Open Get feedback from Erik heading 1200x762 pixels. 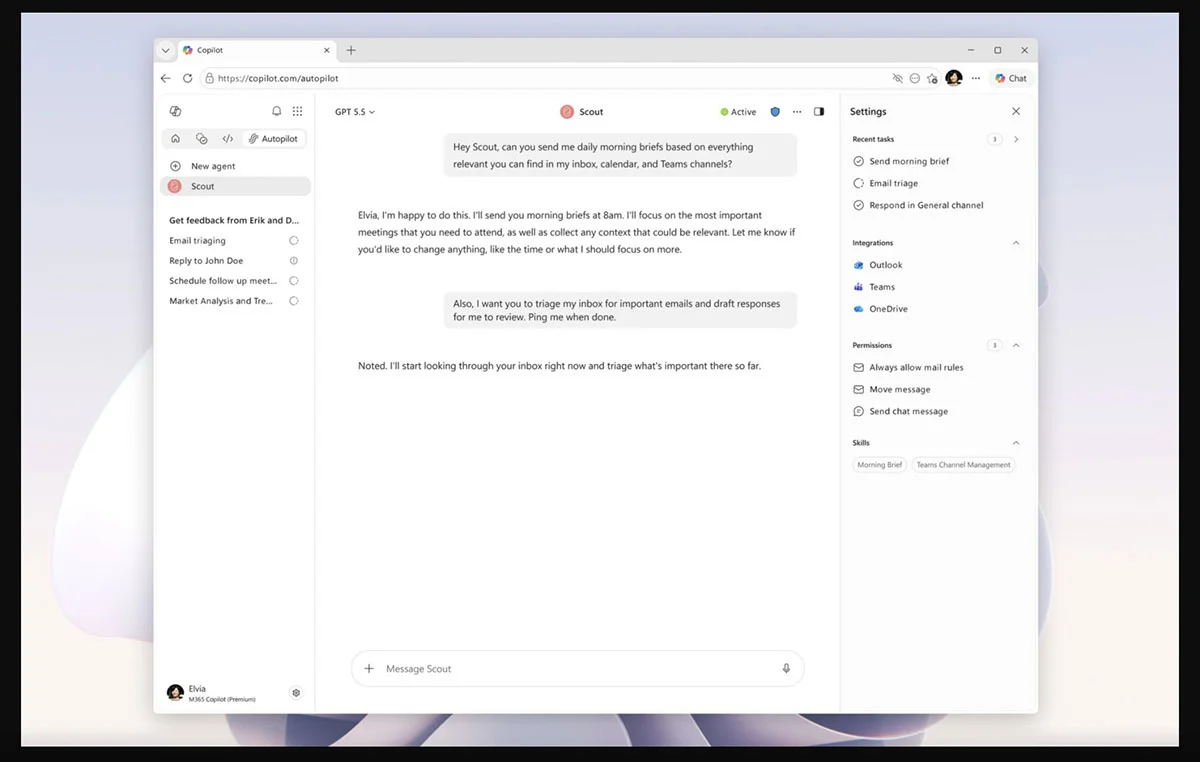[x=234, y=220]
